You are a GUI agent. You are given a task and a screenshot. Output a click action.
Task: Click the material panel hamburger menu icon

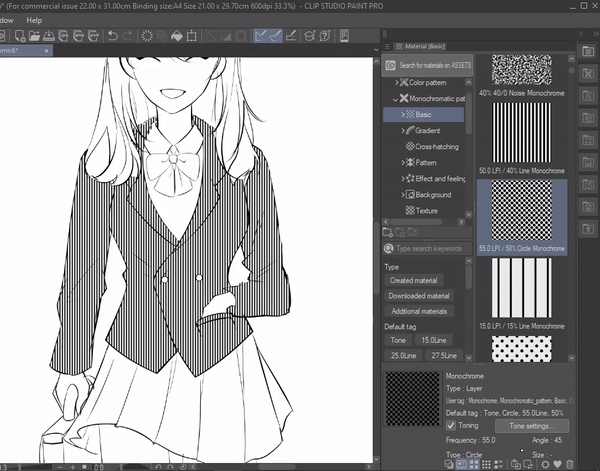[x=386, y=46]
